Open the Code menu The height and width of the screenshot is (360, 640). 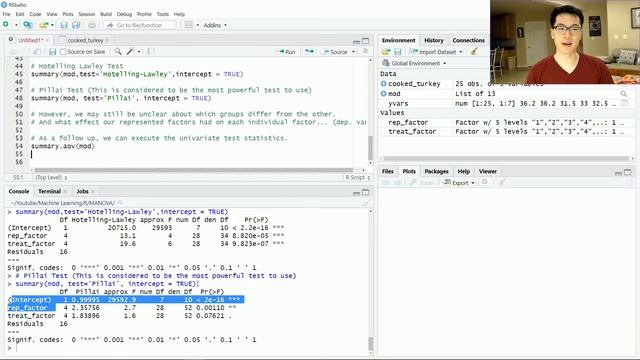[x=35, y=14]
